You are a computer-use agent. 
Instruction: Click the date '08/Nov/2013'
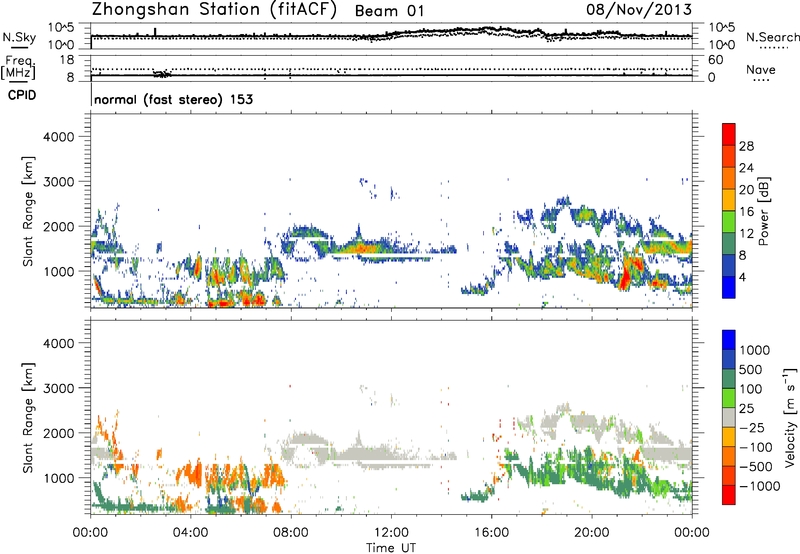pyautogui.click(x=639, y=9)
